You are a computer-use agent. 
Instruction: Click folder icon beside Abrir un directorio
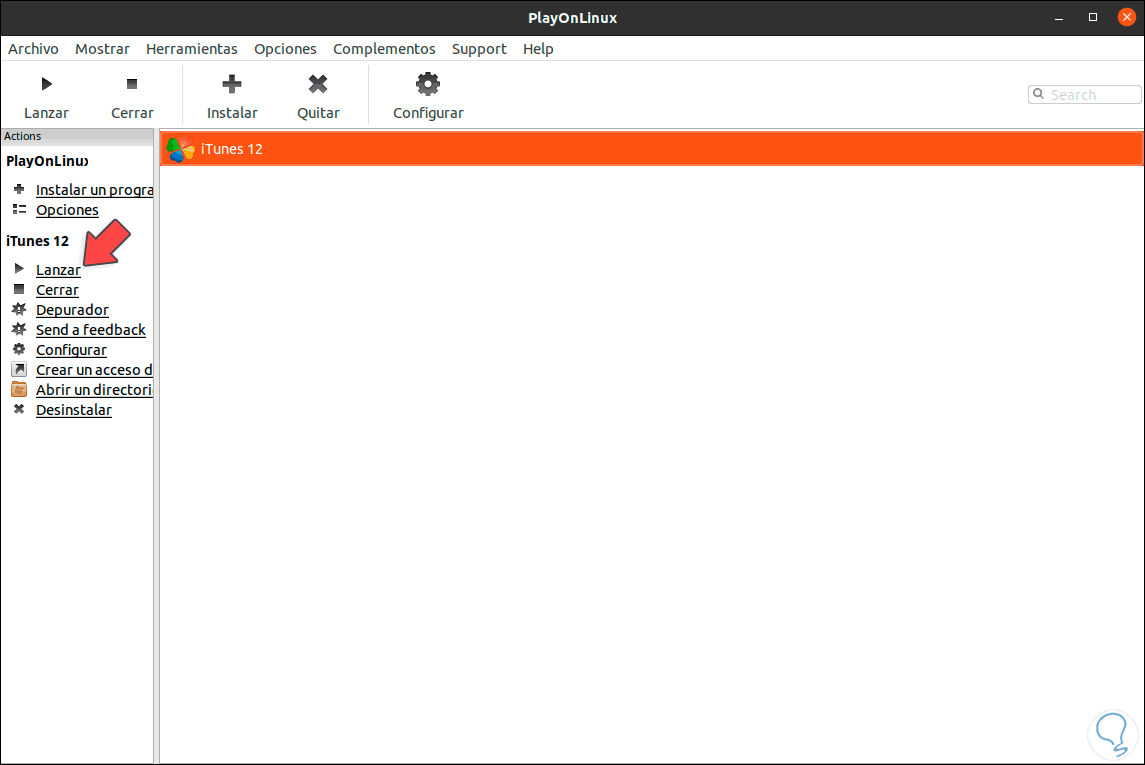(x=19, y=389)
